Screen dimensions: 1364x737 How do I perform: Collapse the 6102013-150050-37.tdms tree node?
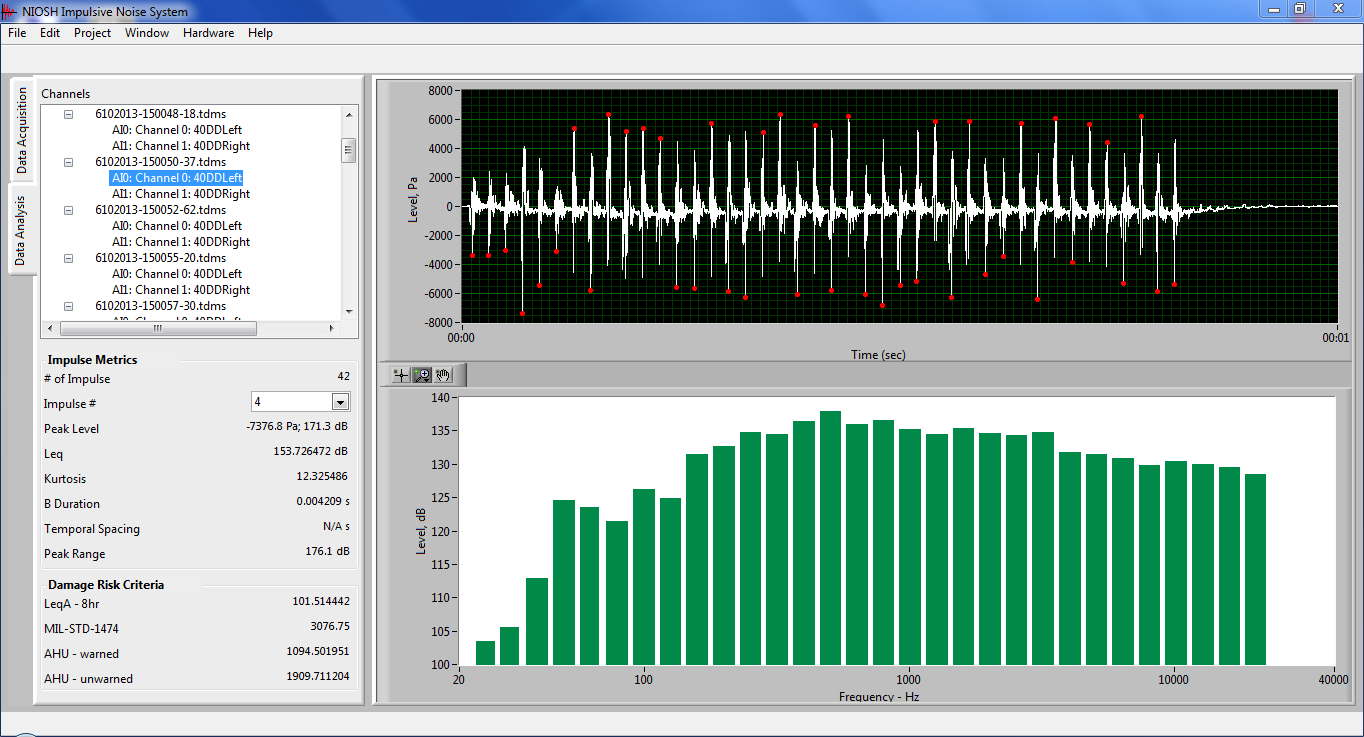coord(67,161)
